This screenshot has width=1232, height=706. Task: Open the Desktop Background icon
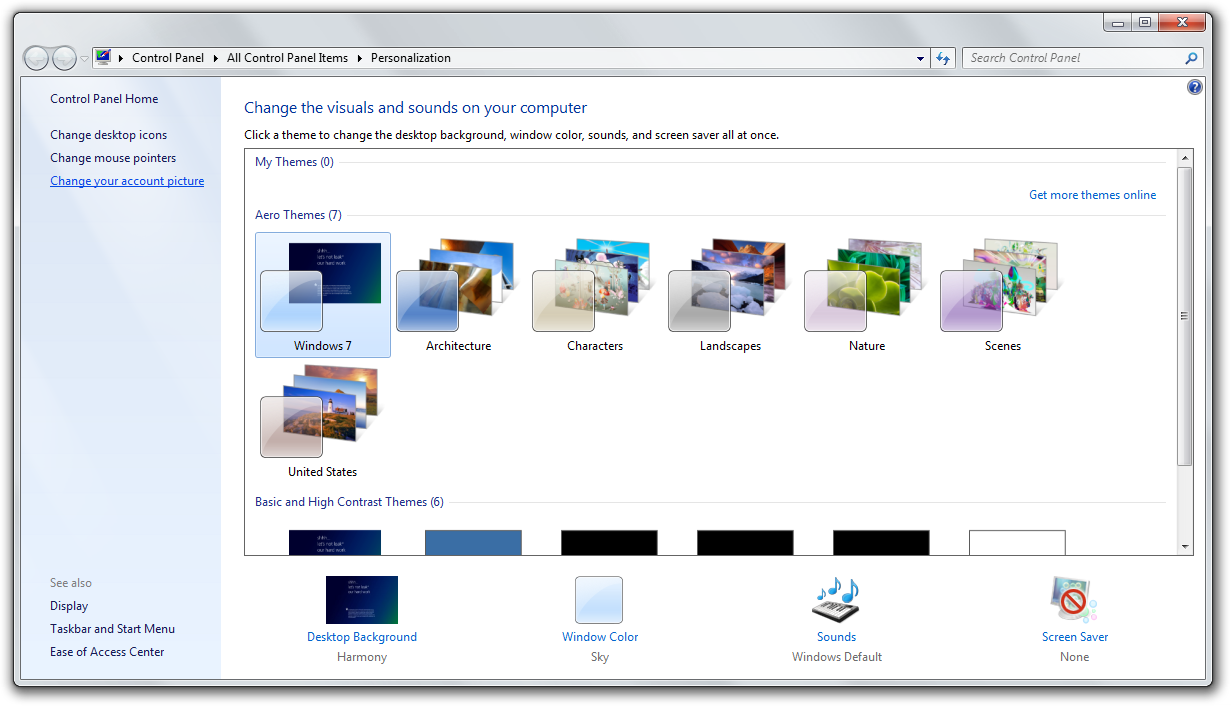click(x=361, y=600)
